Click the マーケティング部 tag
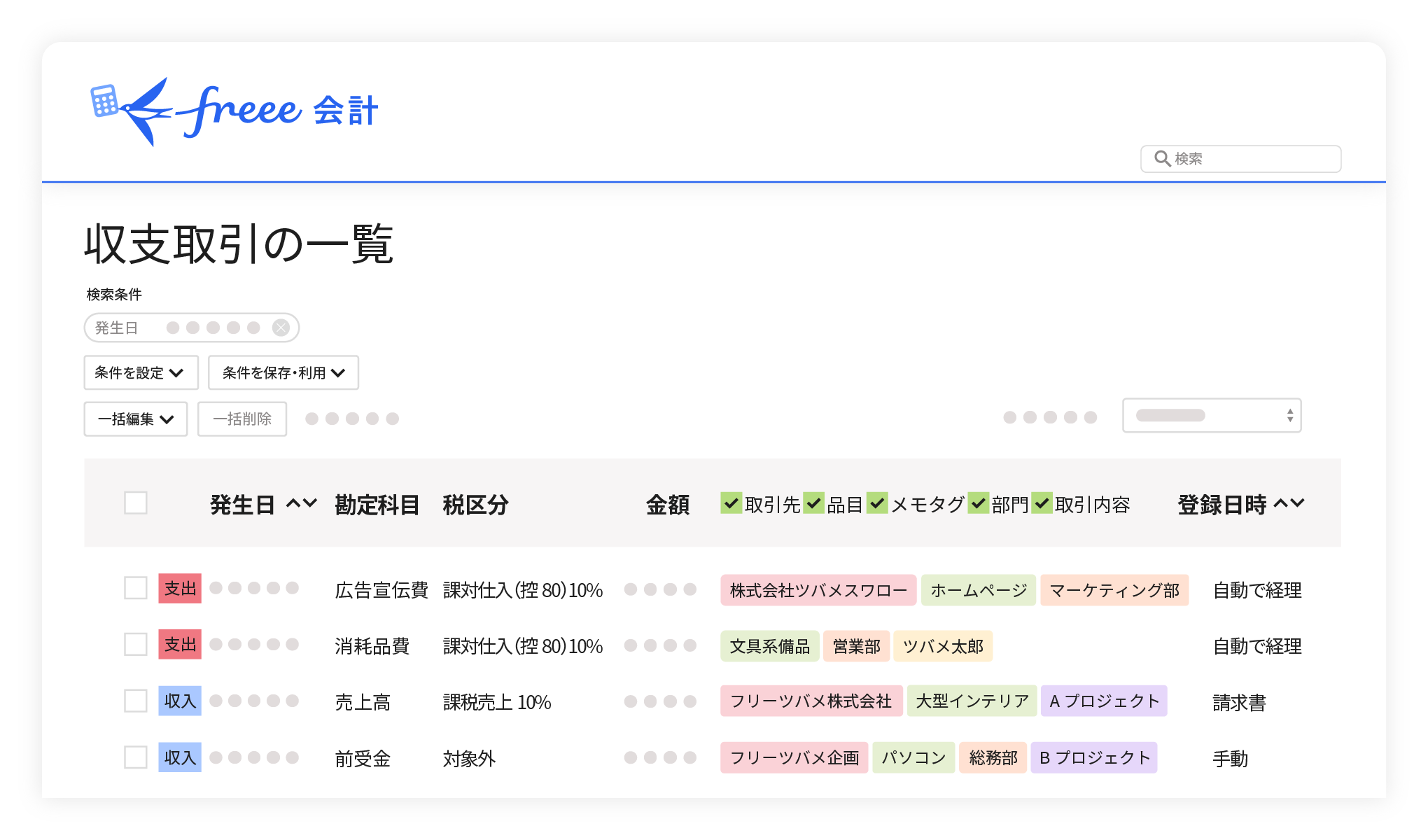1428x840 pixels. point(1114,590)
